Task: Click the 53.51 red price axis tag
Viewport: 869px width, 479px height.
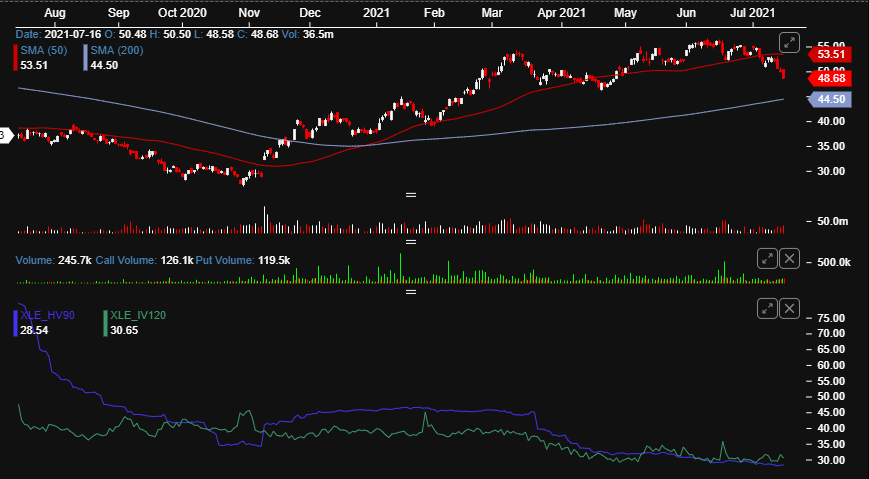Action: point(830,54)
